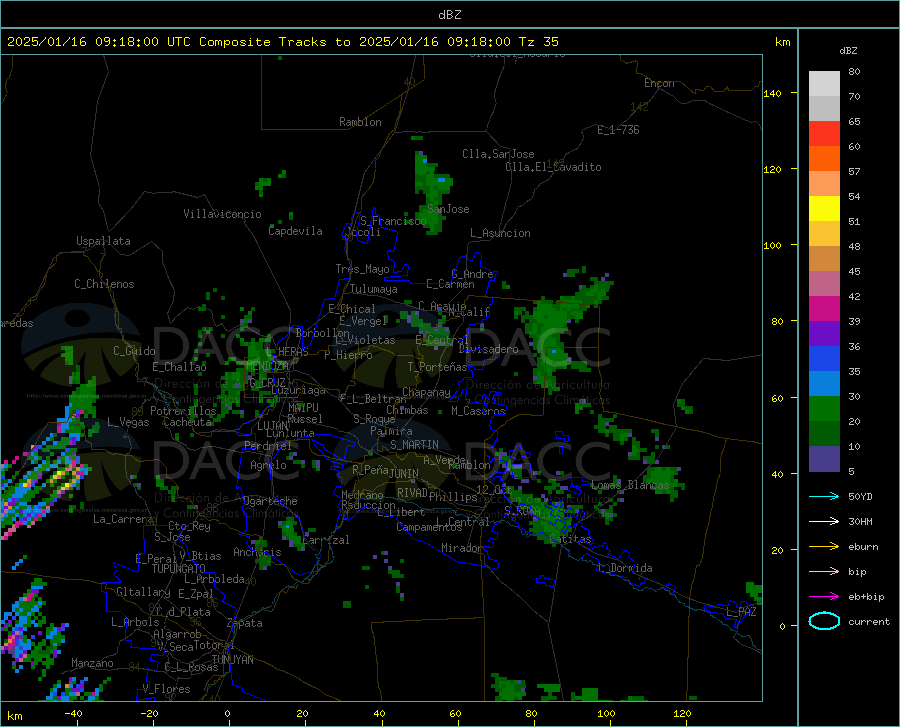Select the slate purple legend swatch above 5
The width and height of the screenshot is (900, 727).
824,459
